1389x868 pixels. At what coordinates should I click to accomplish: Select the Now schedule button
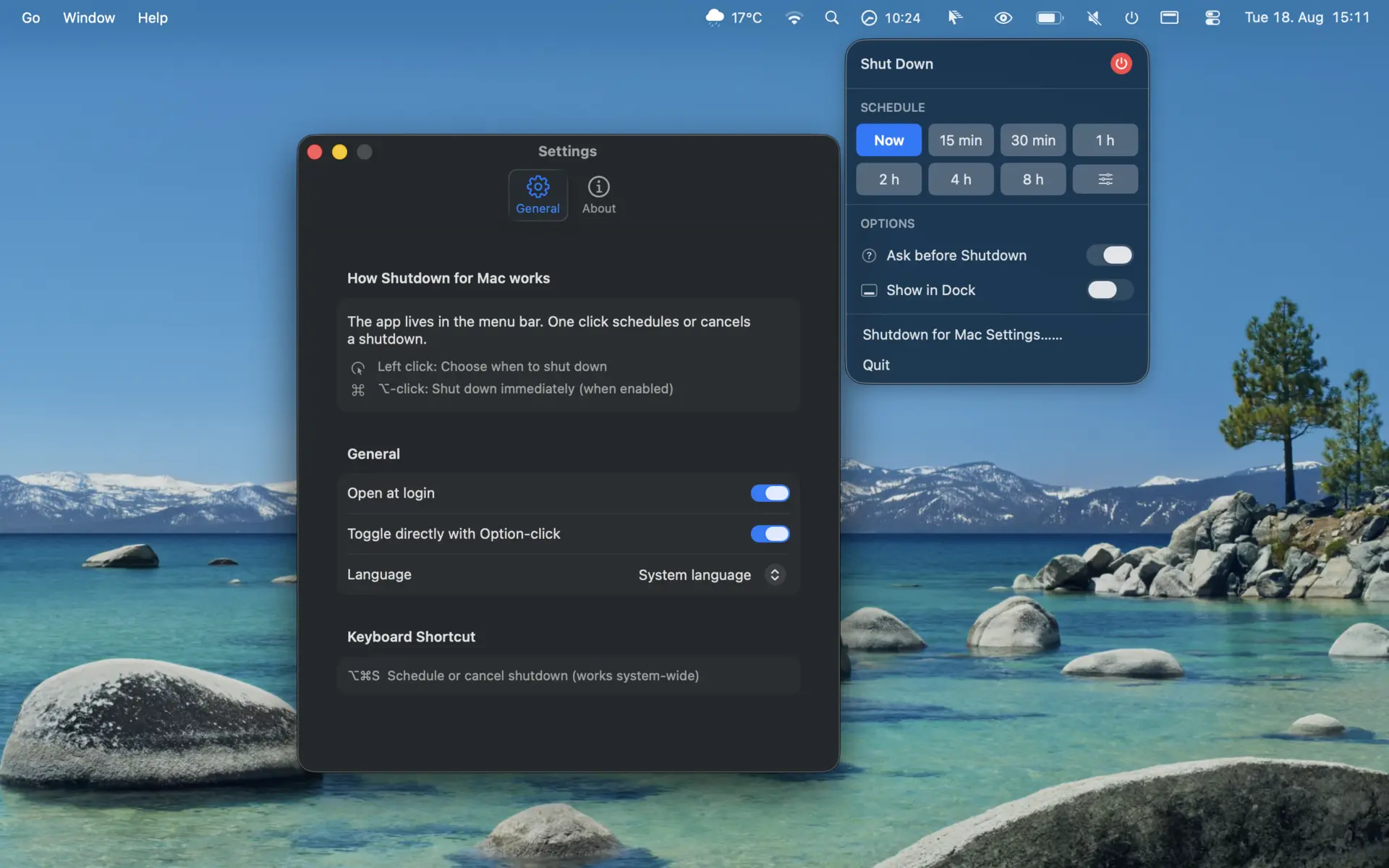888,140
